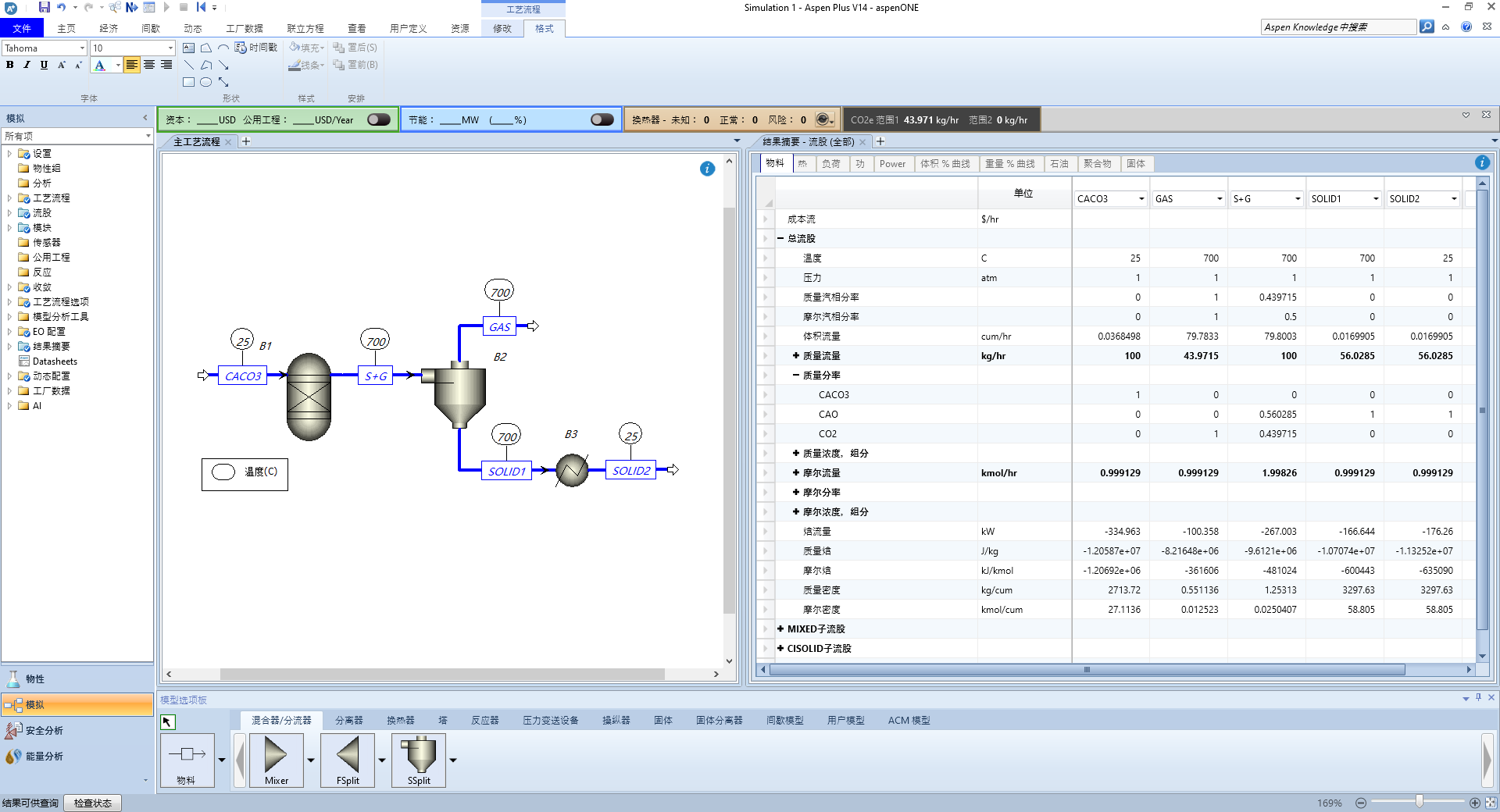Toggle the energy (节能) activation switch
This screenshot has width=1500, height=812.
[x=602, y=119]
